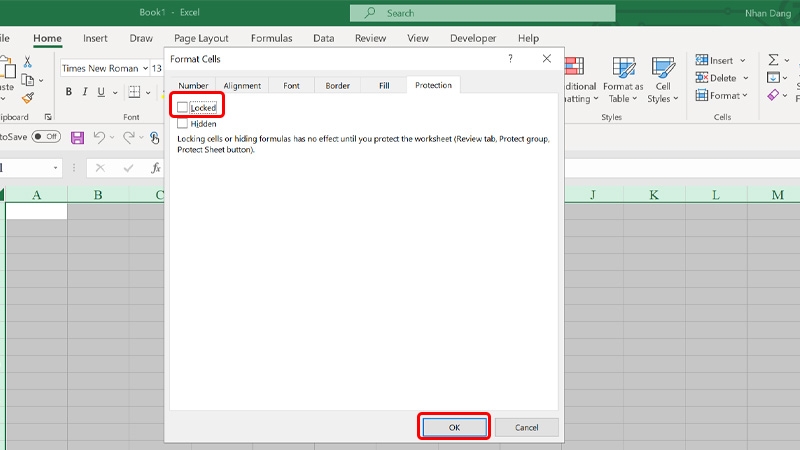The image size is (800, 450).
Task: Click the Insert cells icon
Action: [702, 60]
